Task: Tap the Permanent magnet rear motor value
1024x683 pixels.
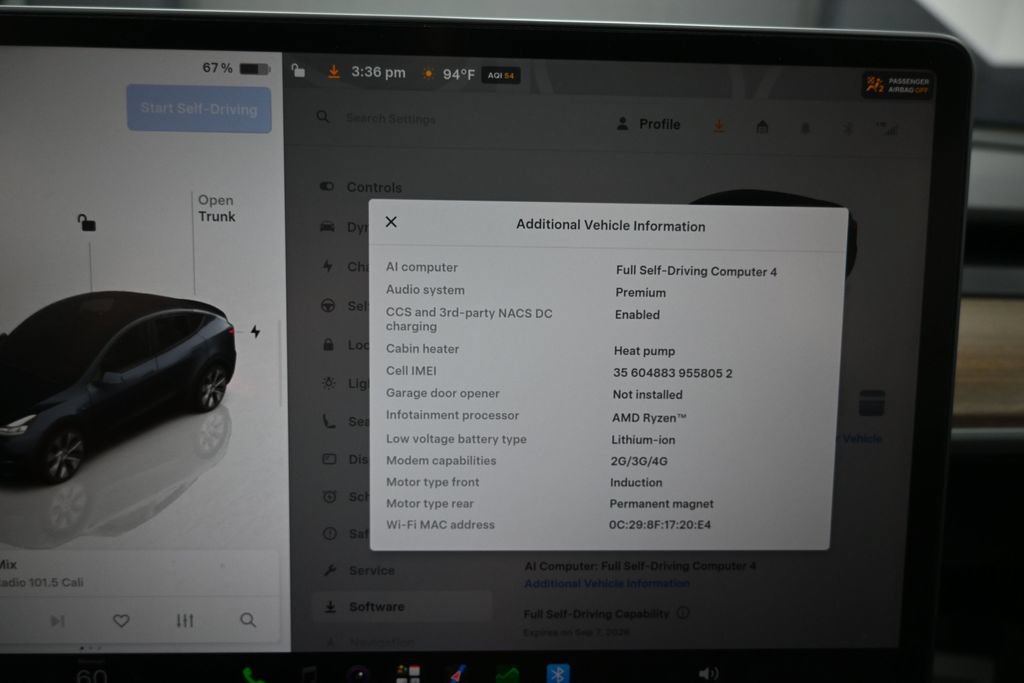Action: point(662,503)
